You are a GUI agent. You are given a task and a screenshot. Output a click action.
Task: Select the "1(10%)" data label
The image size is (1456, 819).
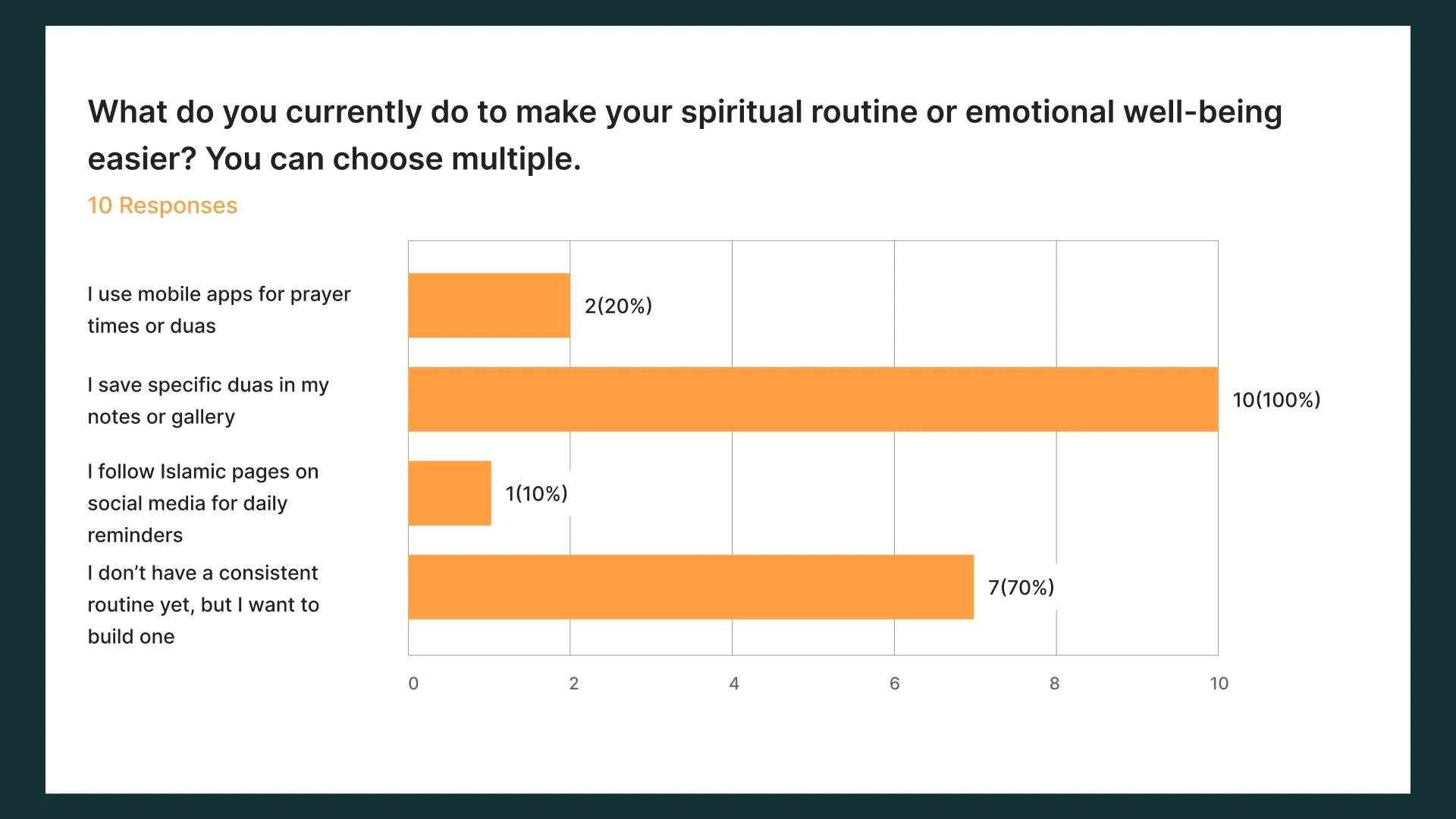[x=536, y=494]
